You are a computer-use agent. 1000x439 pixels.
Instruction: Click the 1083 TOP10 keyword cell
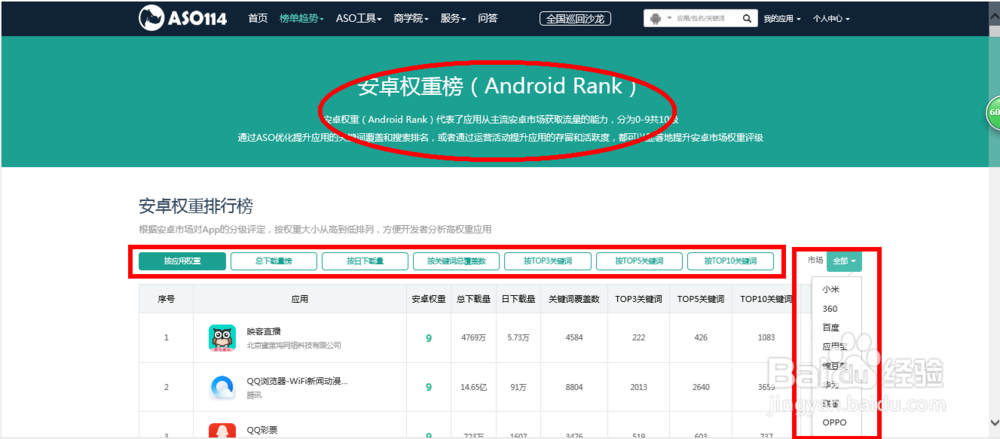click(767, 338)
